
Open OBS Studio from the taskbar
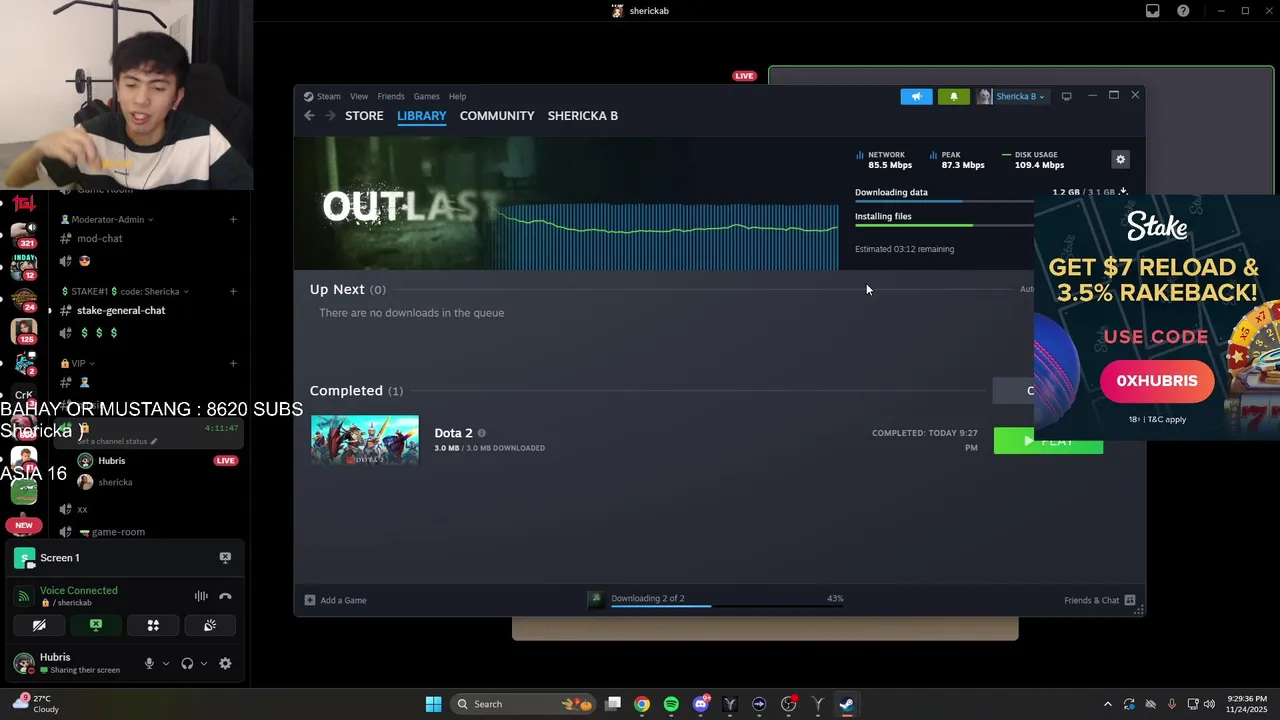tap(788, 704)
